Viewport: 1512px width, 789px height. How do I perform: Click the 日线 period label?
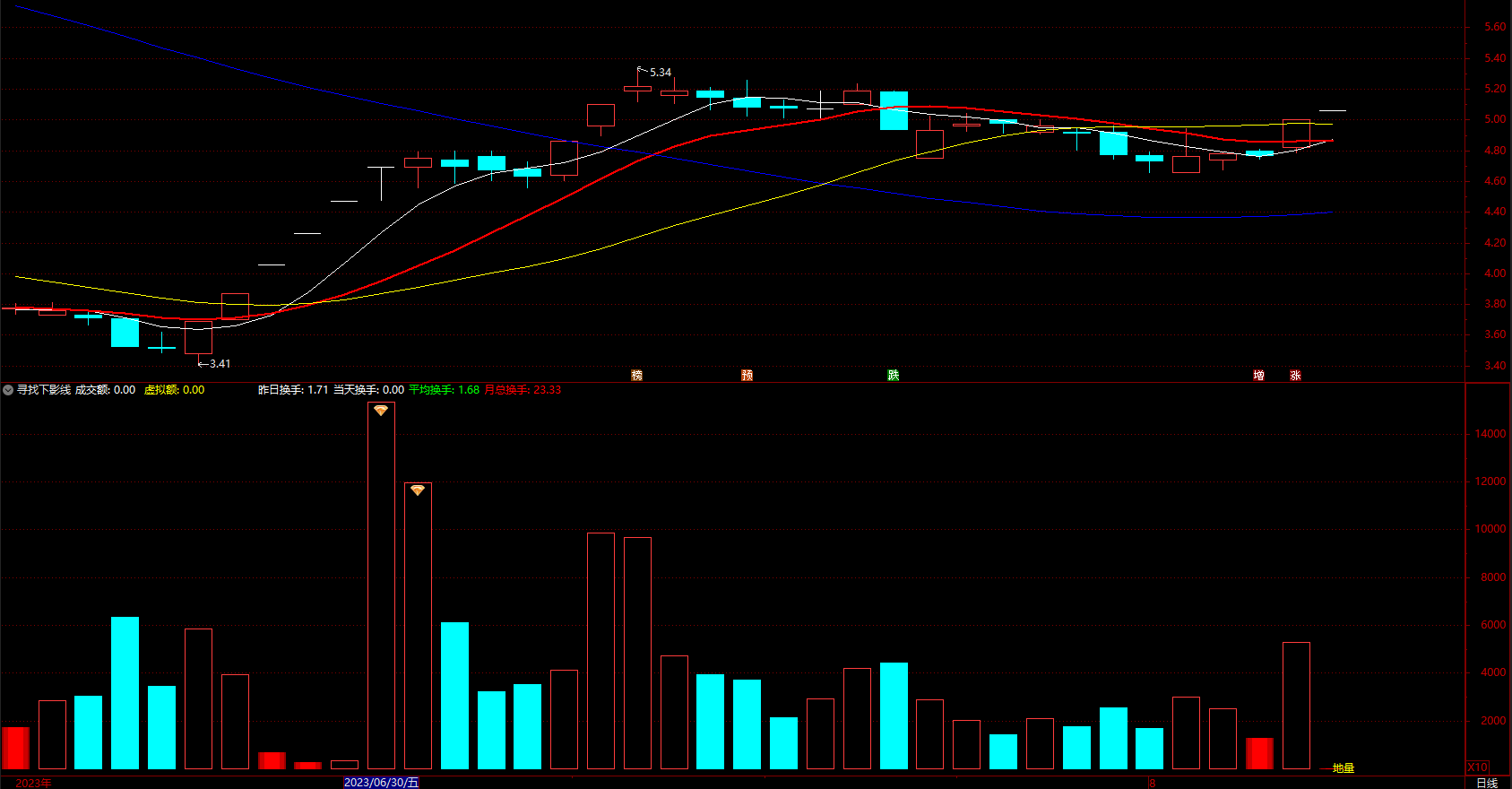pos(1487,783)
